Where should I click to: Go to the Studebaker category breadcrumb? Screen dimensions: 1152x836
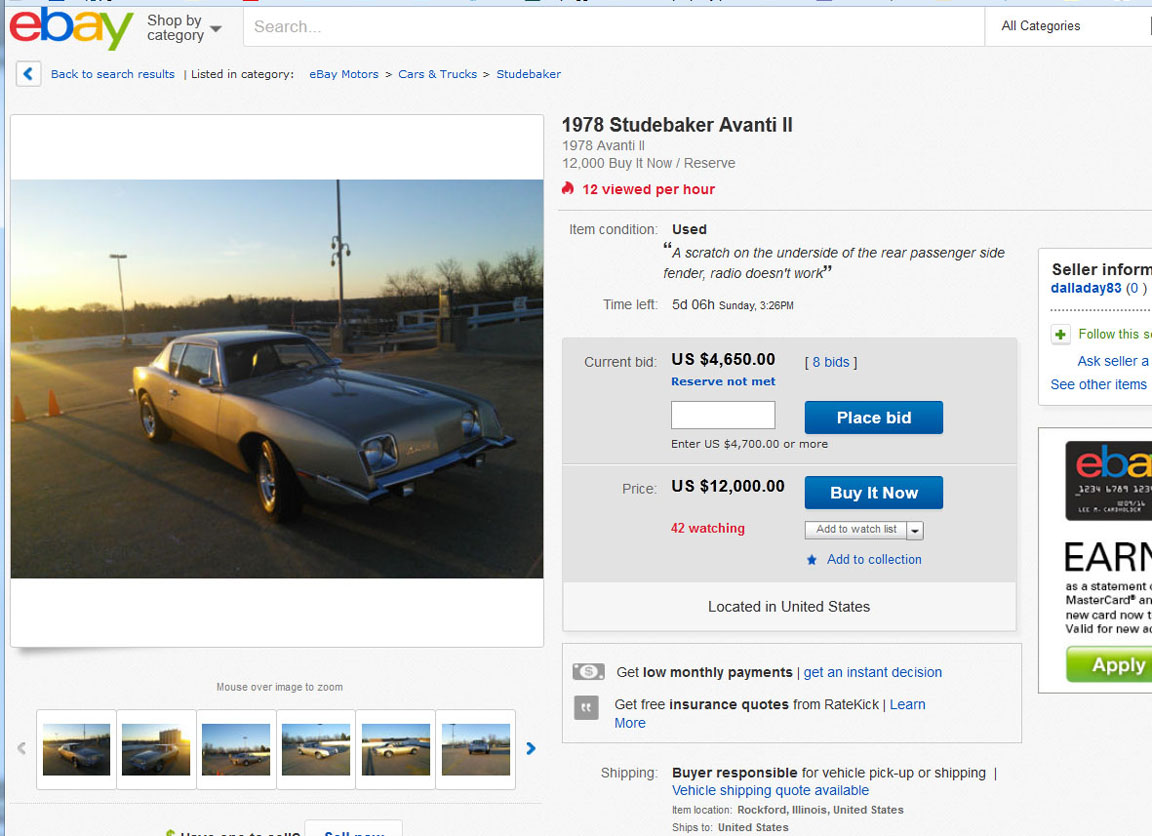pyautogui.click(x=528, y=74)
